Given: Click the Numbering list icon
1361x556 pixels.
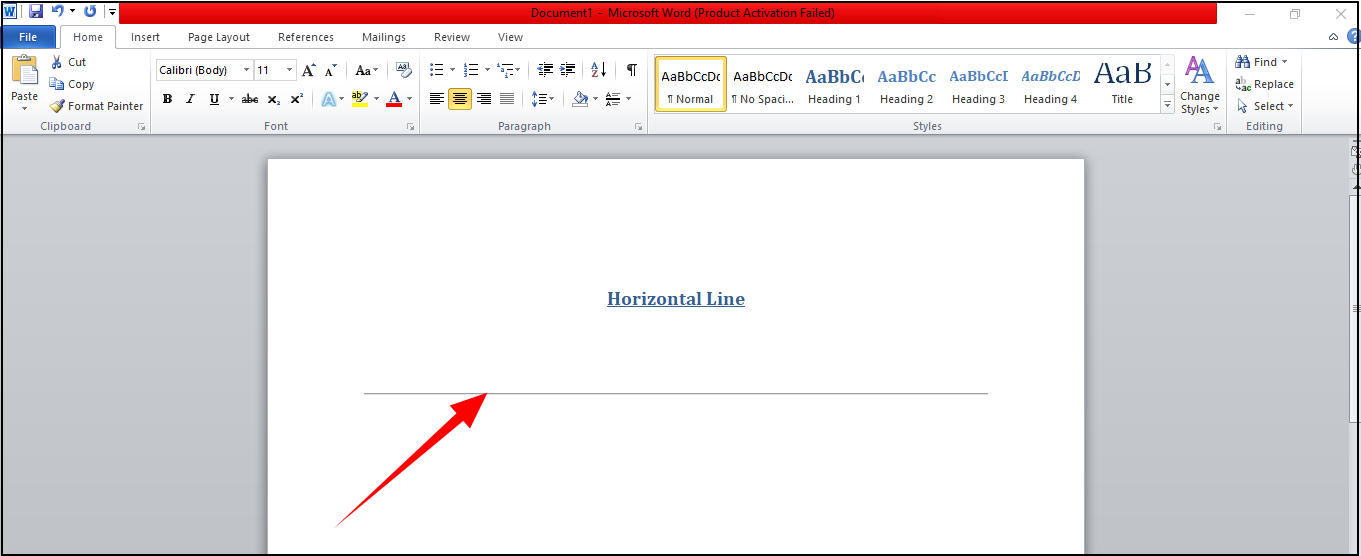Looking at the screenshot, I should [471, 70].
